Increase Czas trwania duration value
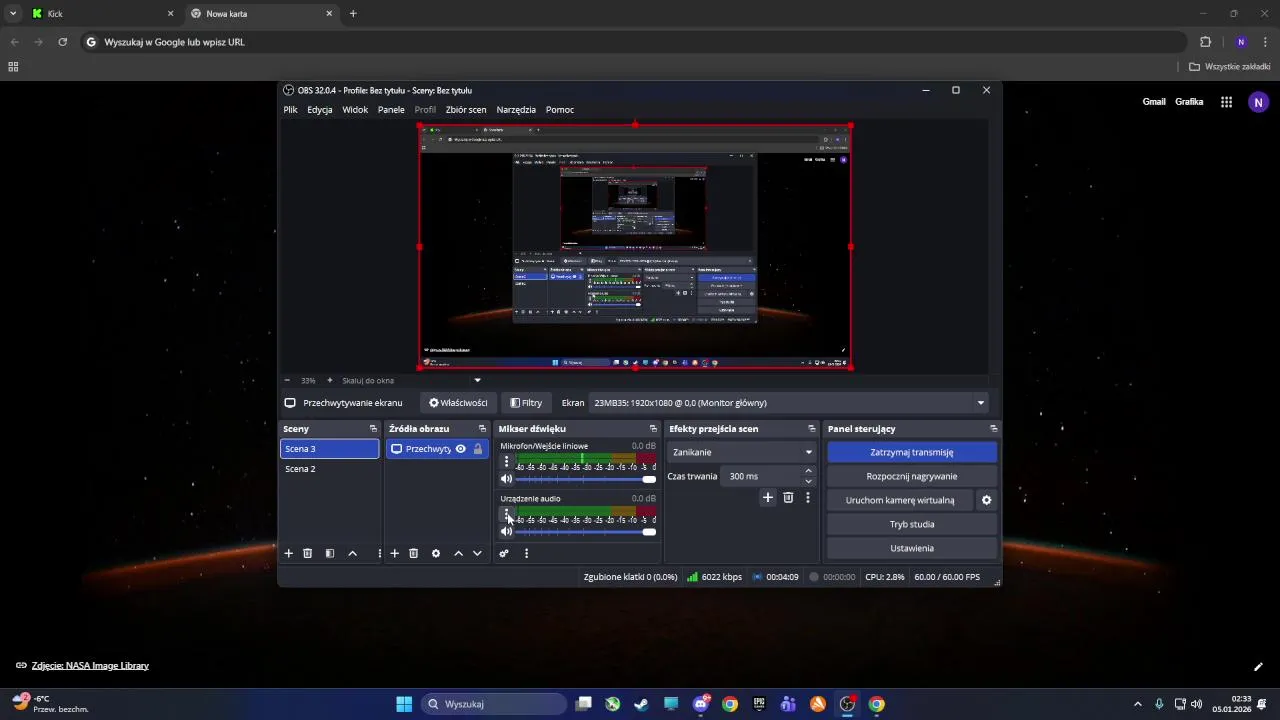This screenshot has height=720, width=1280. pos(809,472)
